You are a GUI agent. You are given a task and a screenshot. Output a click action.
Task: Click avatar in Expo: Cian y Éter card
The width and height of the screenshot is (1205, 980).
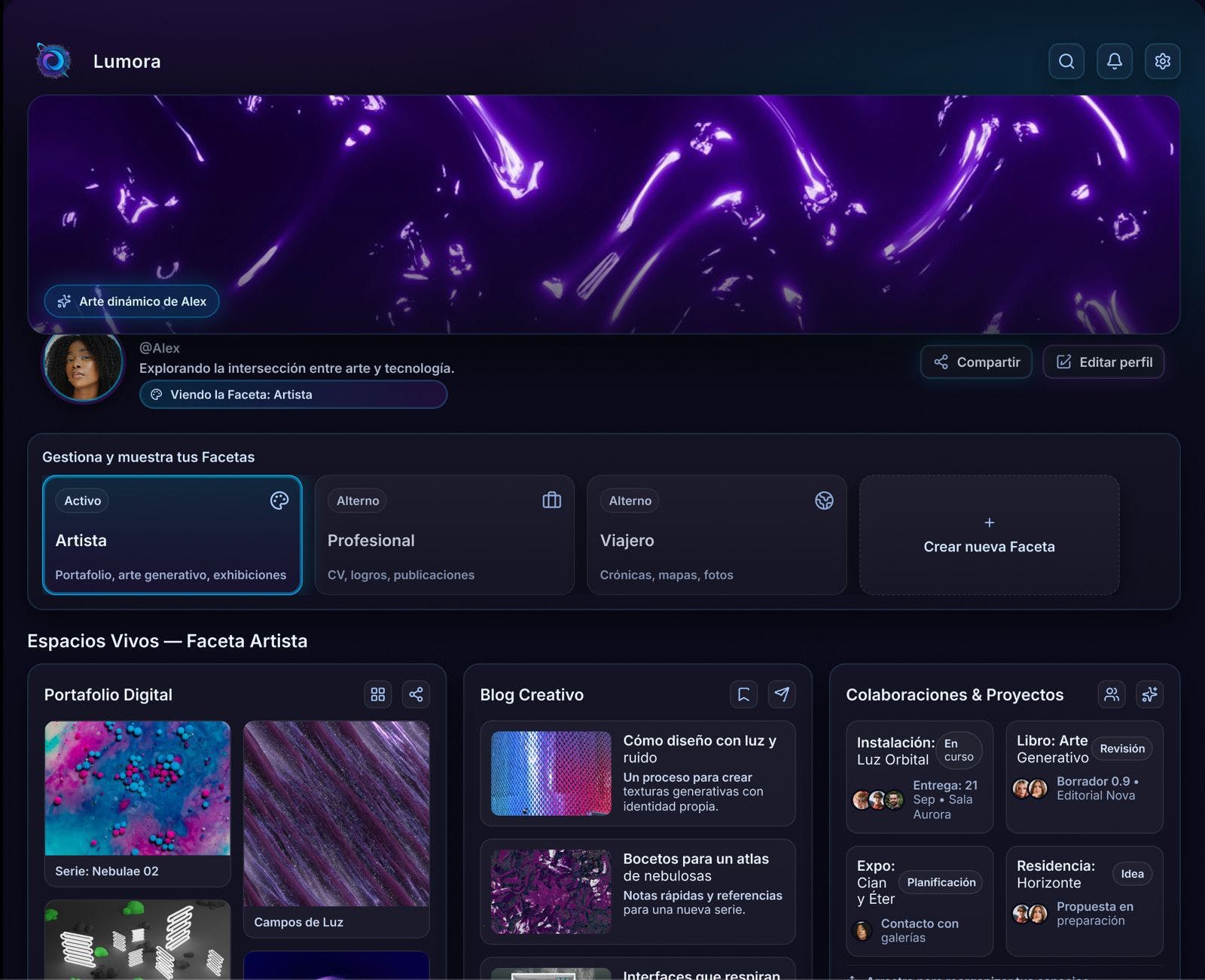point(862,931)
